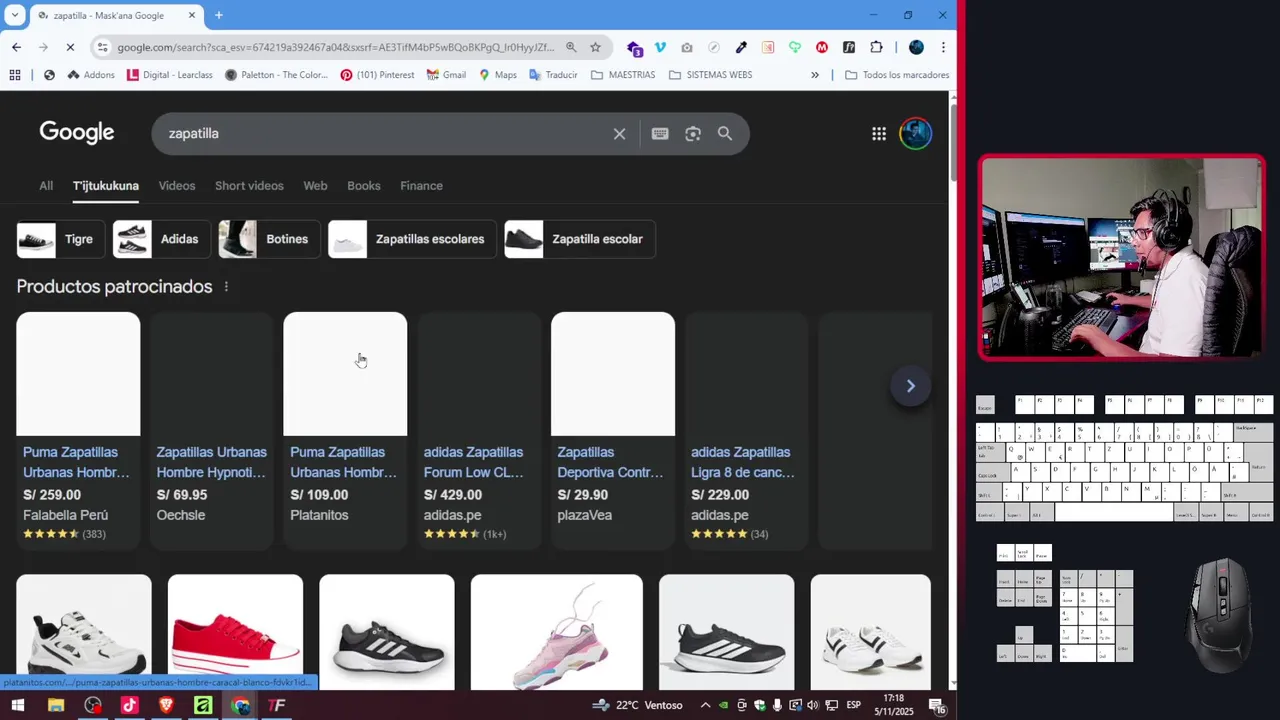Image resolution: width=1280 pixels, height=720 pixels.
Task: View site information icon in address bar
Action: coord(102,47)
